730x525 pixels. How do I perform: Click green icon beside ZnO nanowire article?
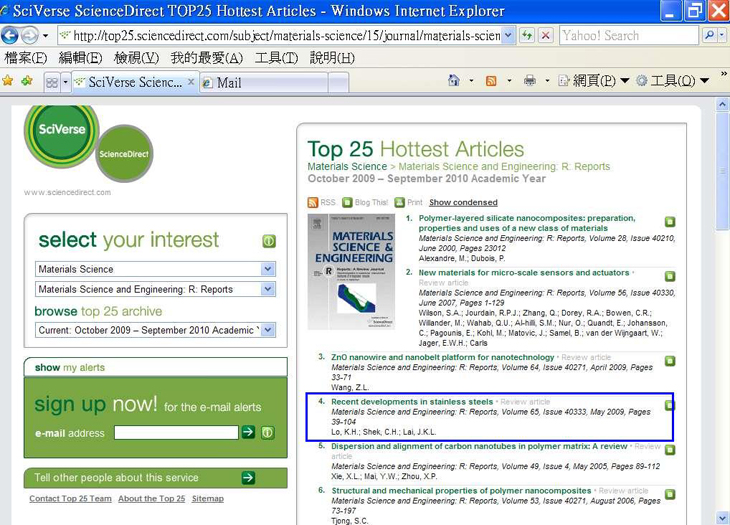click(670, 361)
